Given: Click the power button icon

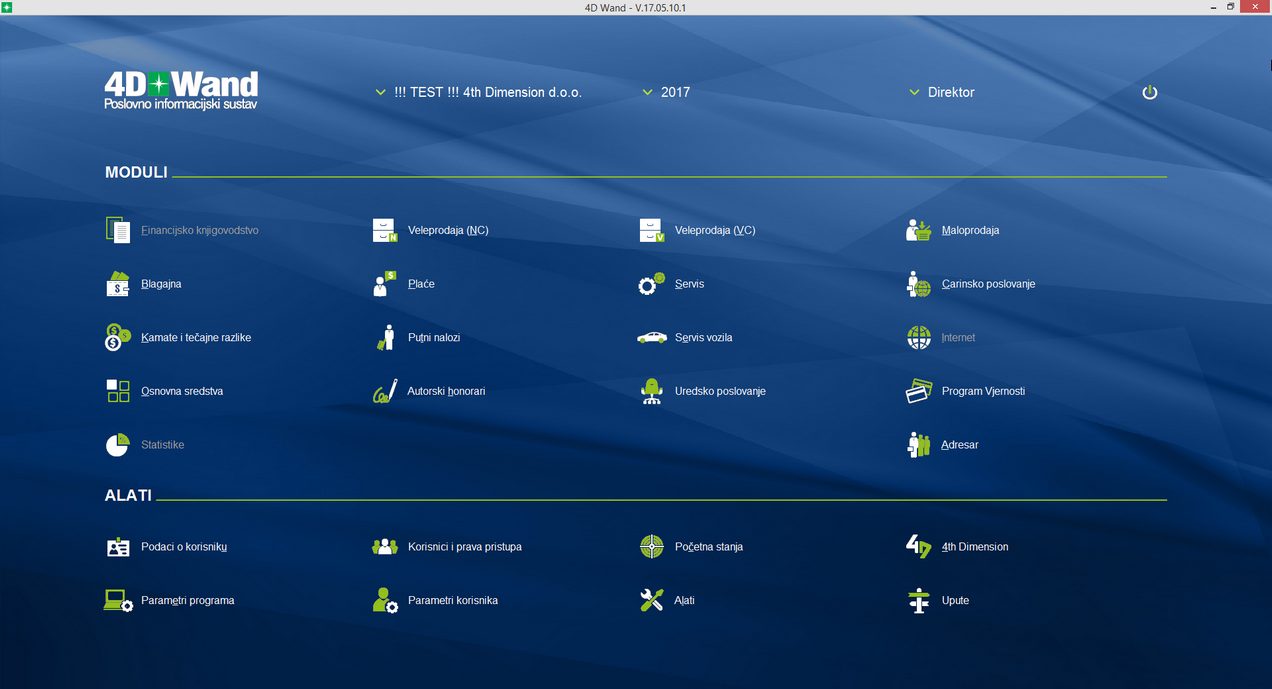Looking at the screenshot, I should [1150, 92].
